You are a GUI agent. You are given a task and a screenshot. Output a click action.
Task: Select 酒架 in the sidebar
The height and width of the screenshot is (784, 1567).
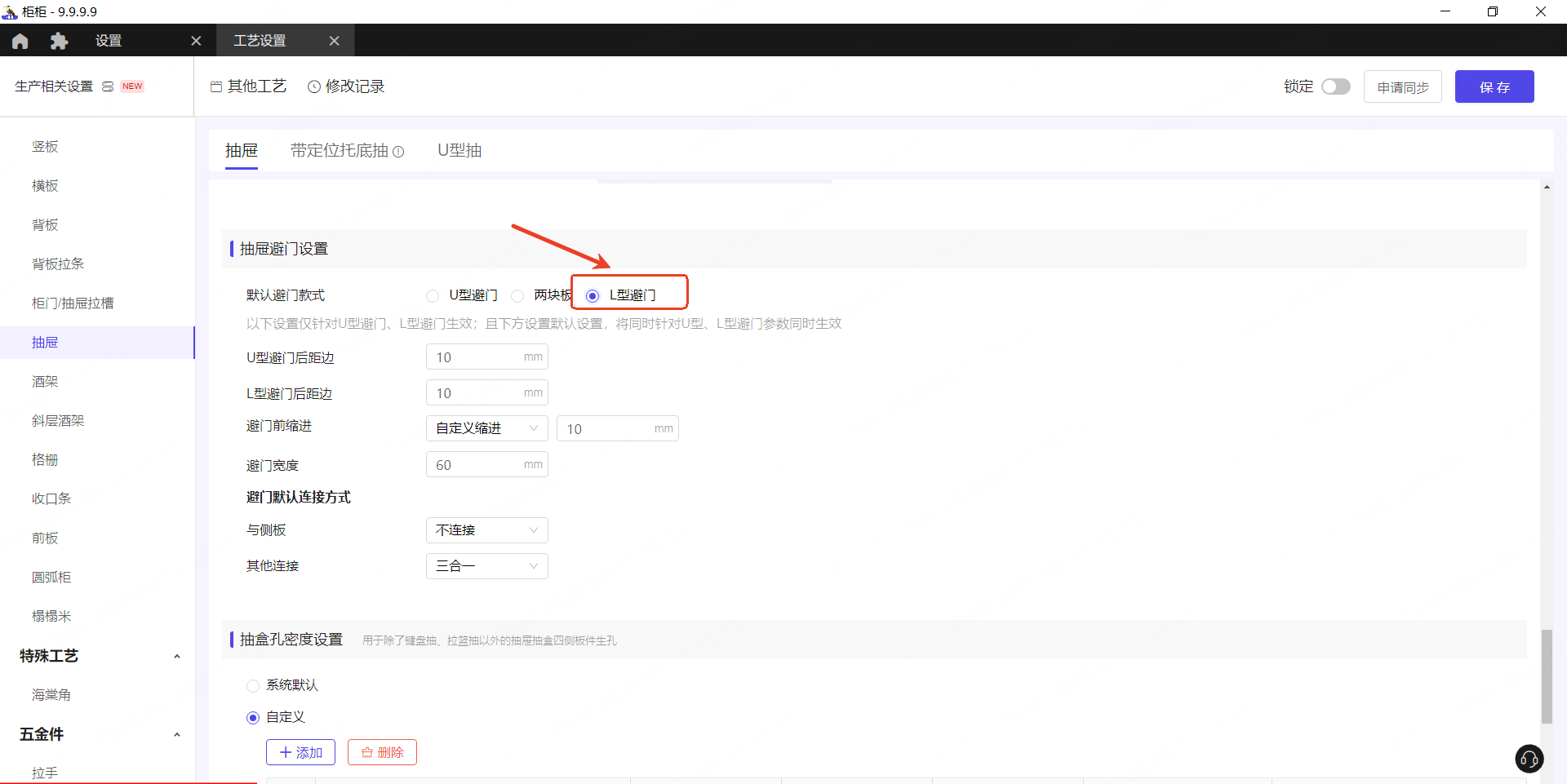[x=46, y=382]
